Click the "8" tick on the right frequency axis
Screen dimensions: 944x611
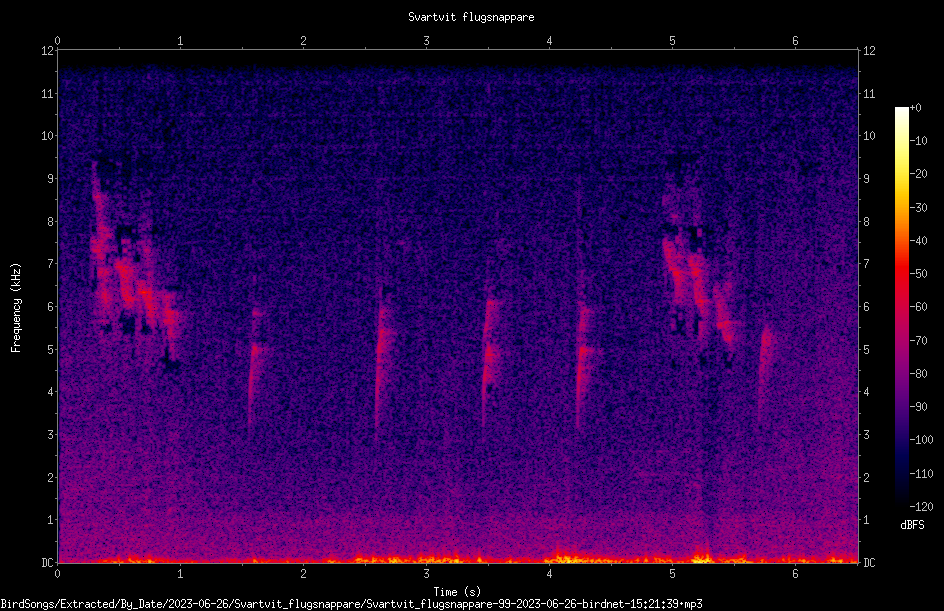866,222
